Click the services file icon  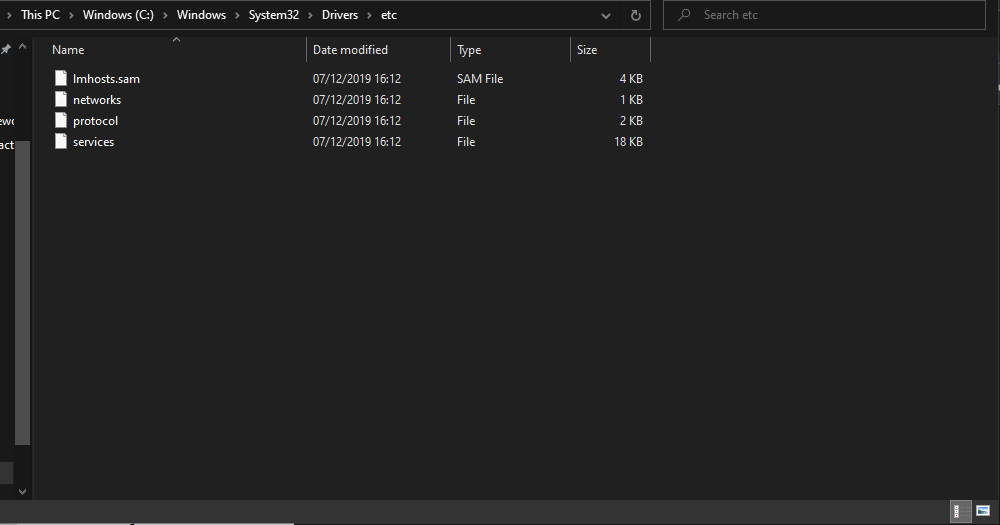(61, 142)
